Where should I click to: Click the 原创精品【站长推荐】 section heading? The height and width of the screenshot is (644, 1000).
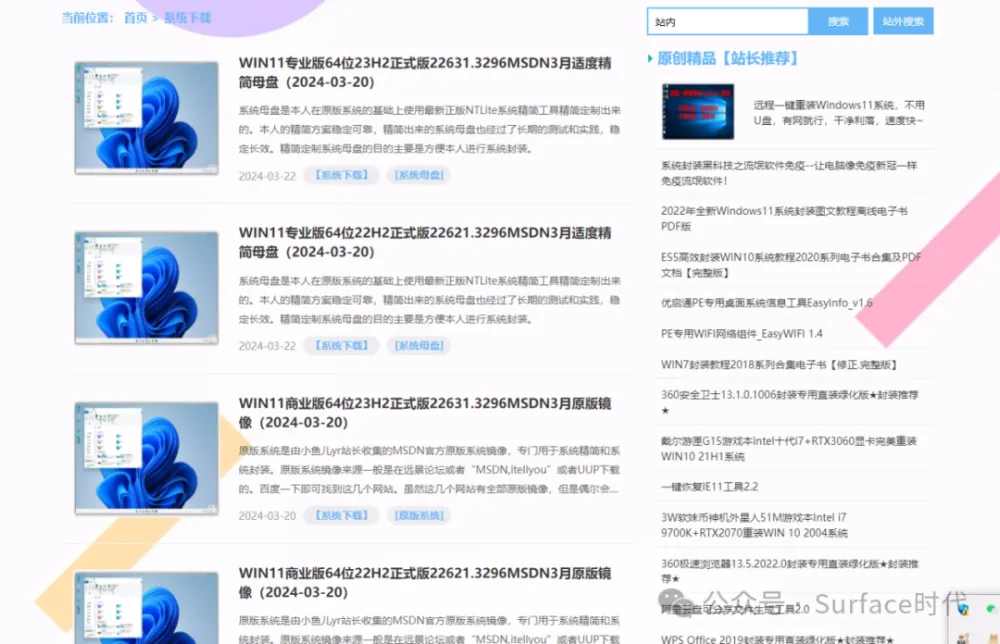(x=727, y=59)
